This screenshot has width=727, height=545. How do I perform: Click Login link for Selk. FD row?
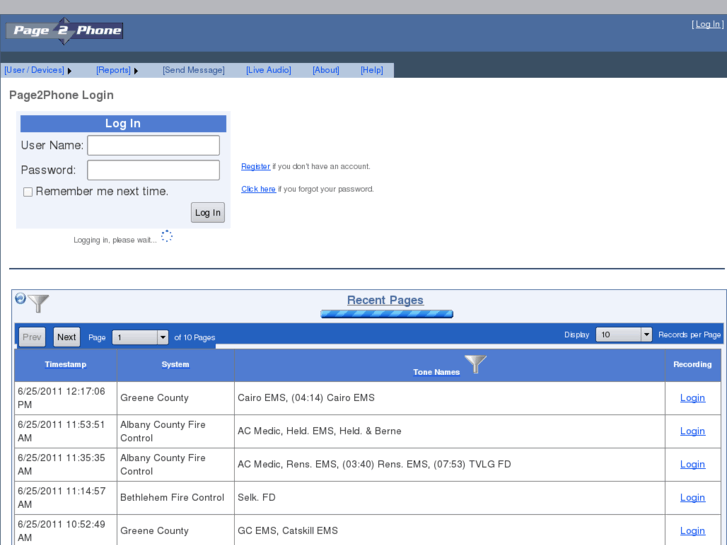point(692,498)
